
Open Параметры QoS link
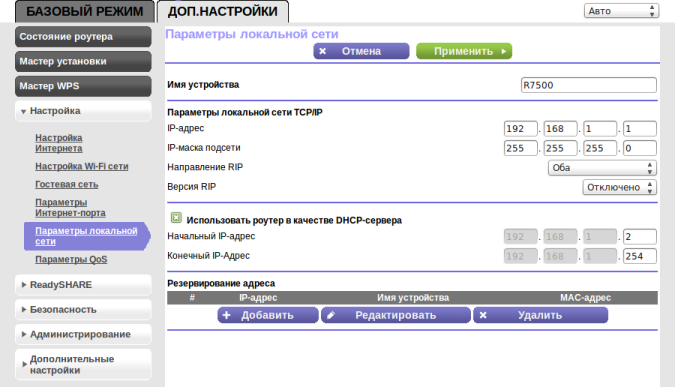pos(71,260)
